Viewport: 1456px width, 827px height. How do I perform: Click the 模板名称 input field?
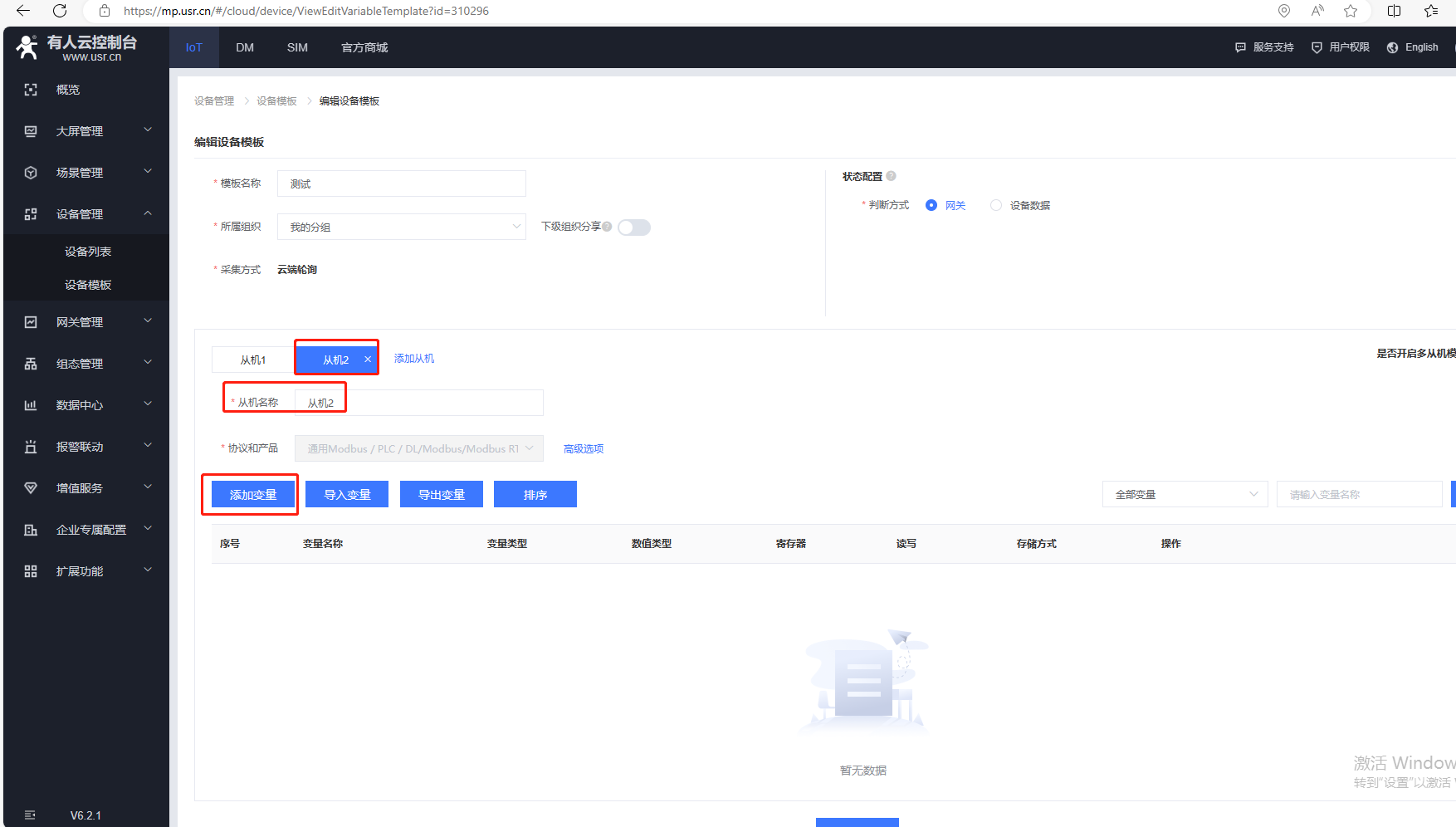[402, 184]
